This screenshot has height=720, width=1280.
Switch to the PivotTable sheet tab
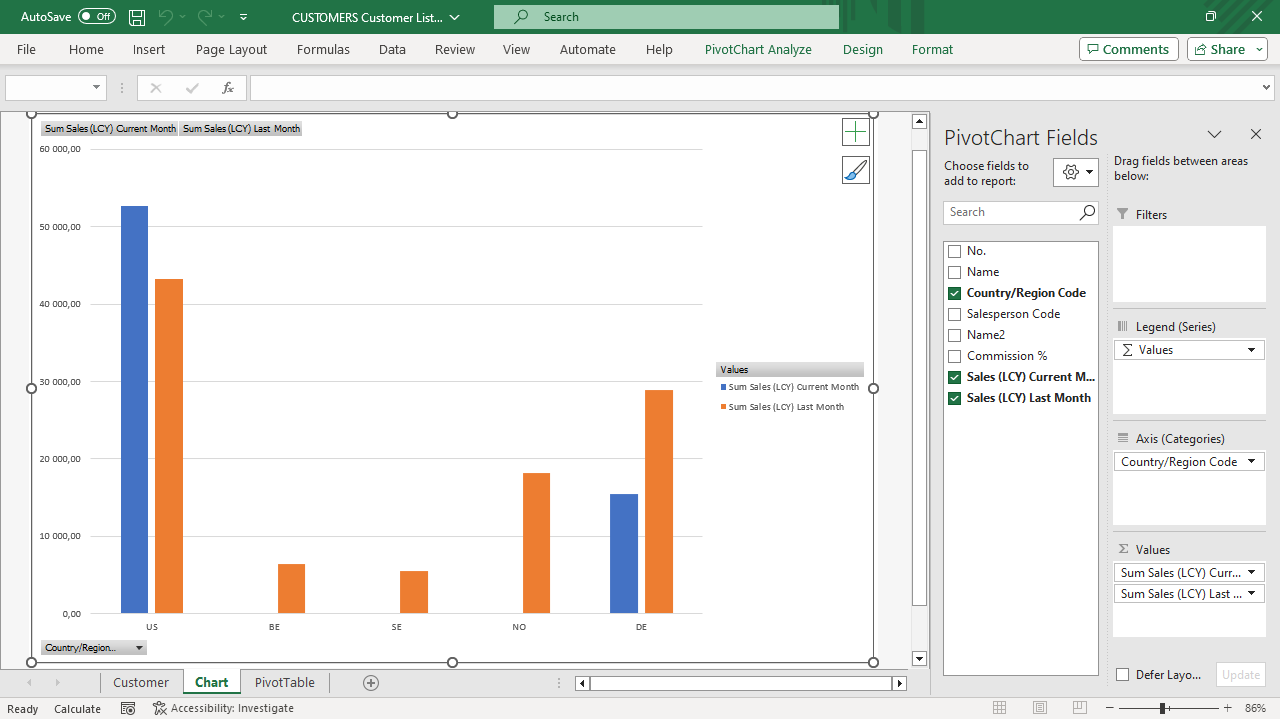point(285,683)
